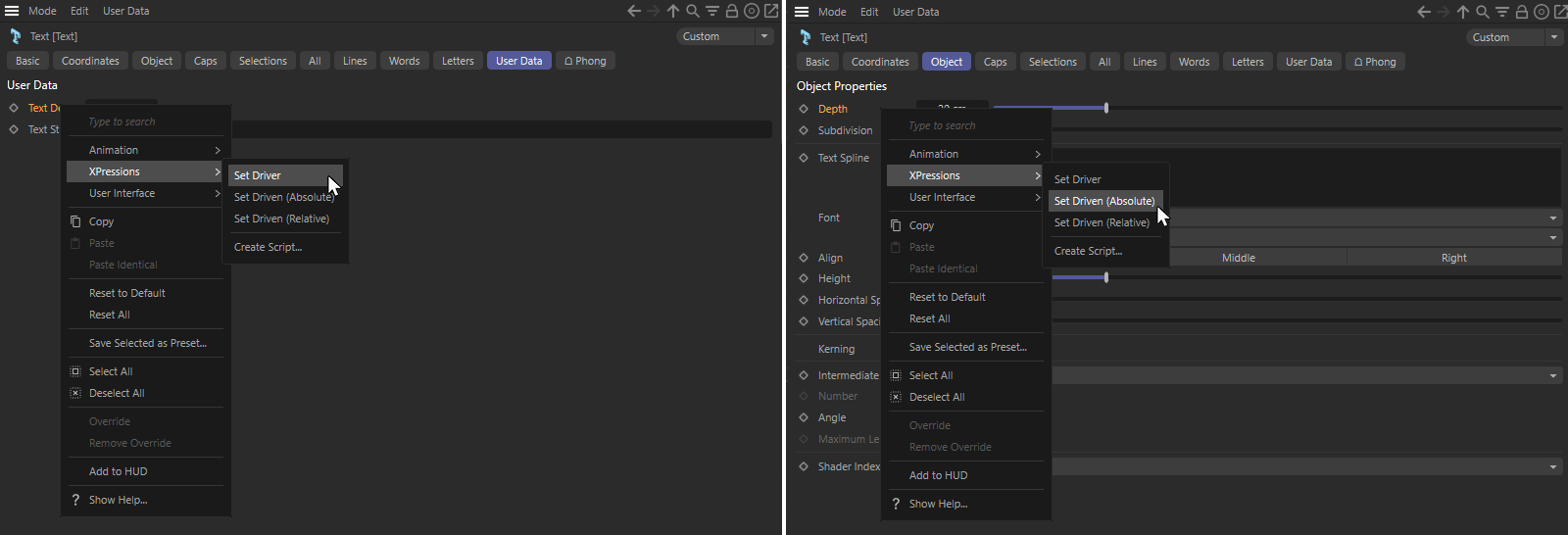
Task: Select Set Driver in the left submenu
Action: [258, 175]
